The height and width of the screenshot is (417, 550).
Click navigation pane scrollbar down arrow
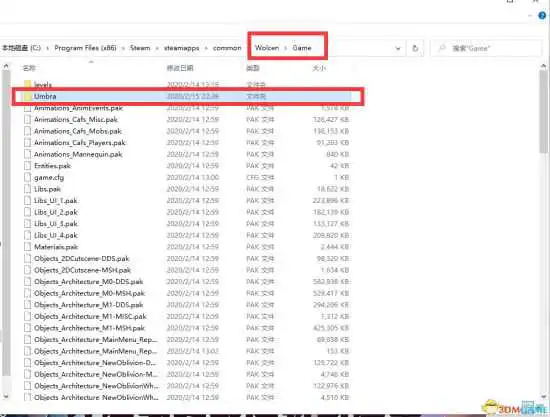6,397
